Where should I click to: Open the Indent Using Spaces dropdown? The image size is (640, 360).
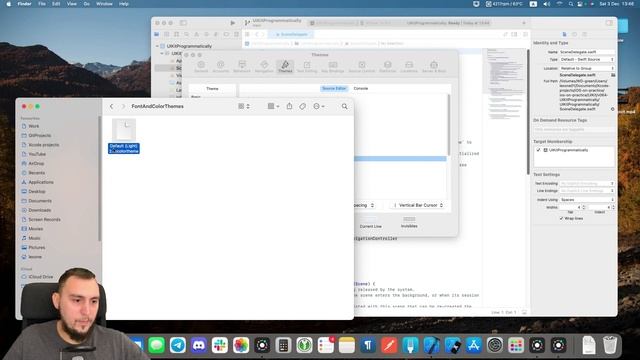(x=587, y=200)
